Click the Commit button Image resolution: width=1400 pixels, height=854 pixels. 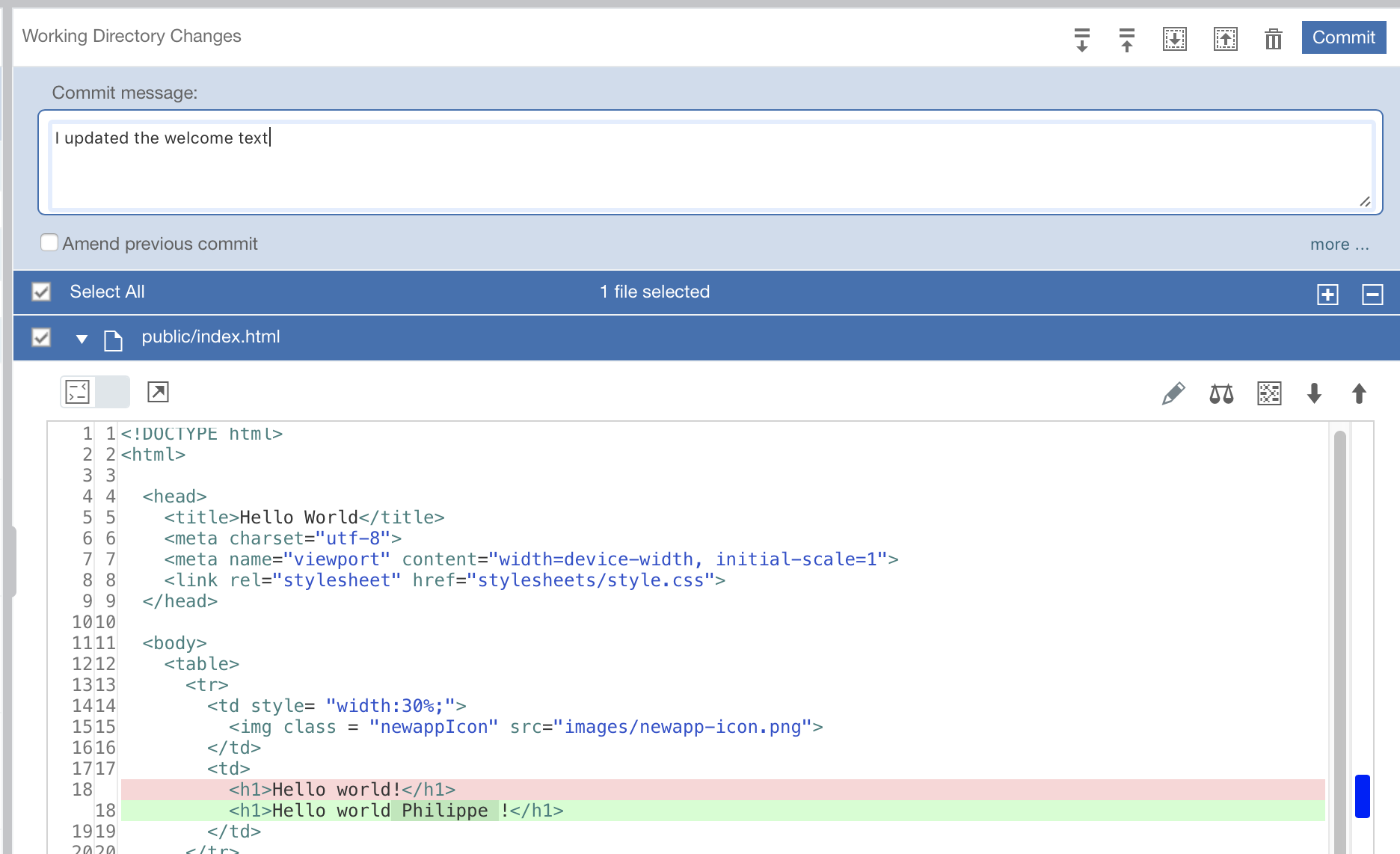pyautogui.click(x=1343, y=37)
